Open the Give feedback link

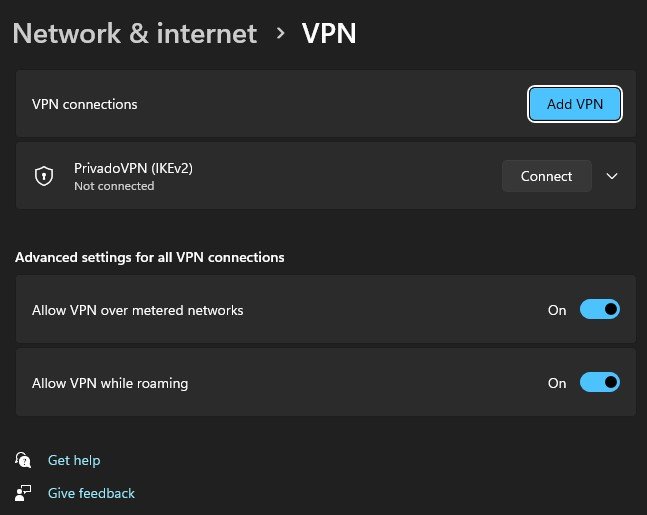91,493
